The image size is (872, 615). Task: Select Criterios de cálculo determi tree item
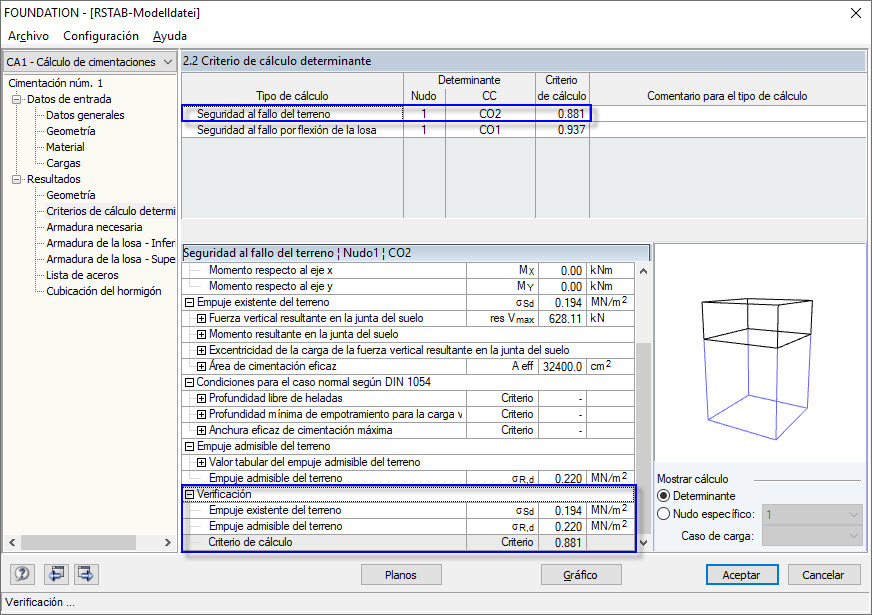111,211
